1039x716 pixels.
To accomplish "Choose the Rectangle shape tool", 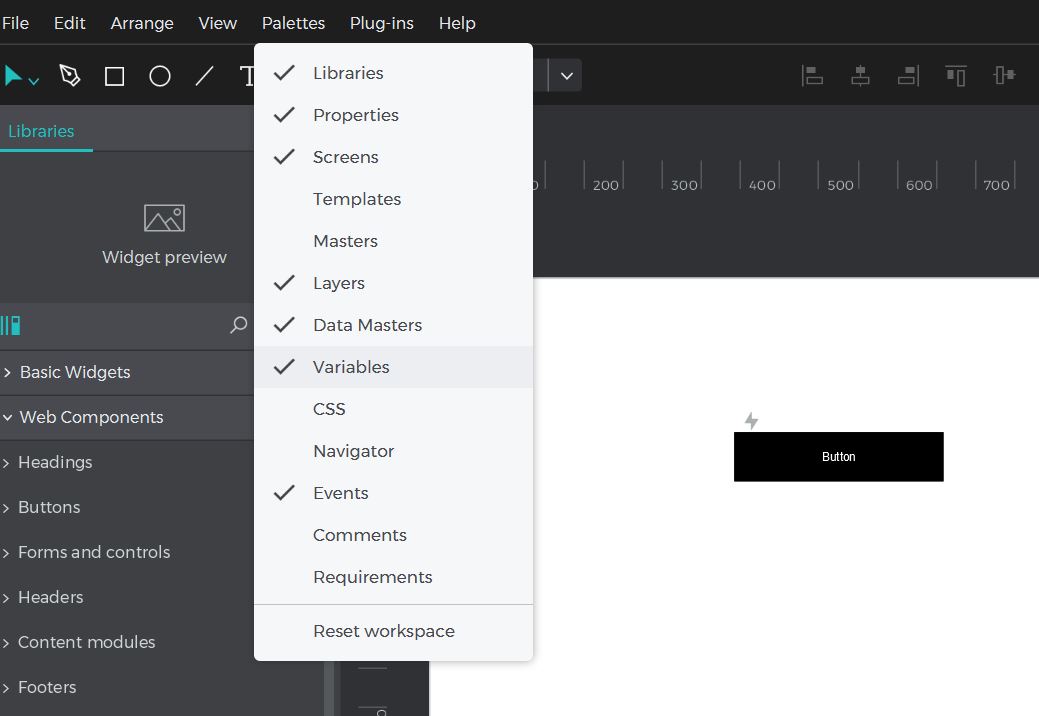I will pos(115,76).
